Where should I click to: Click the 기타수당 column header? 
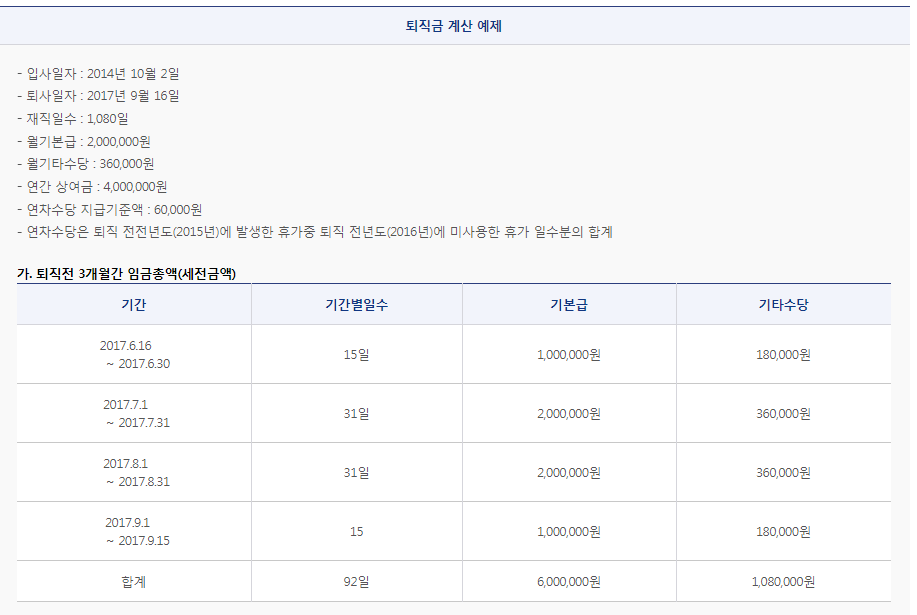(x=784, y=305)
